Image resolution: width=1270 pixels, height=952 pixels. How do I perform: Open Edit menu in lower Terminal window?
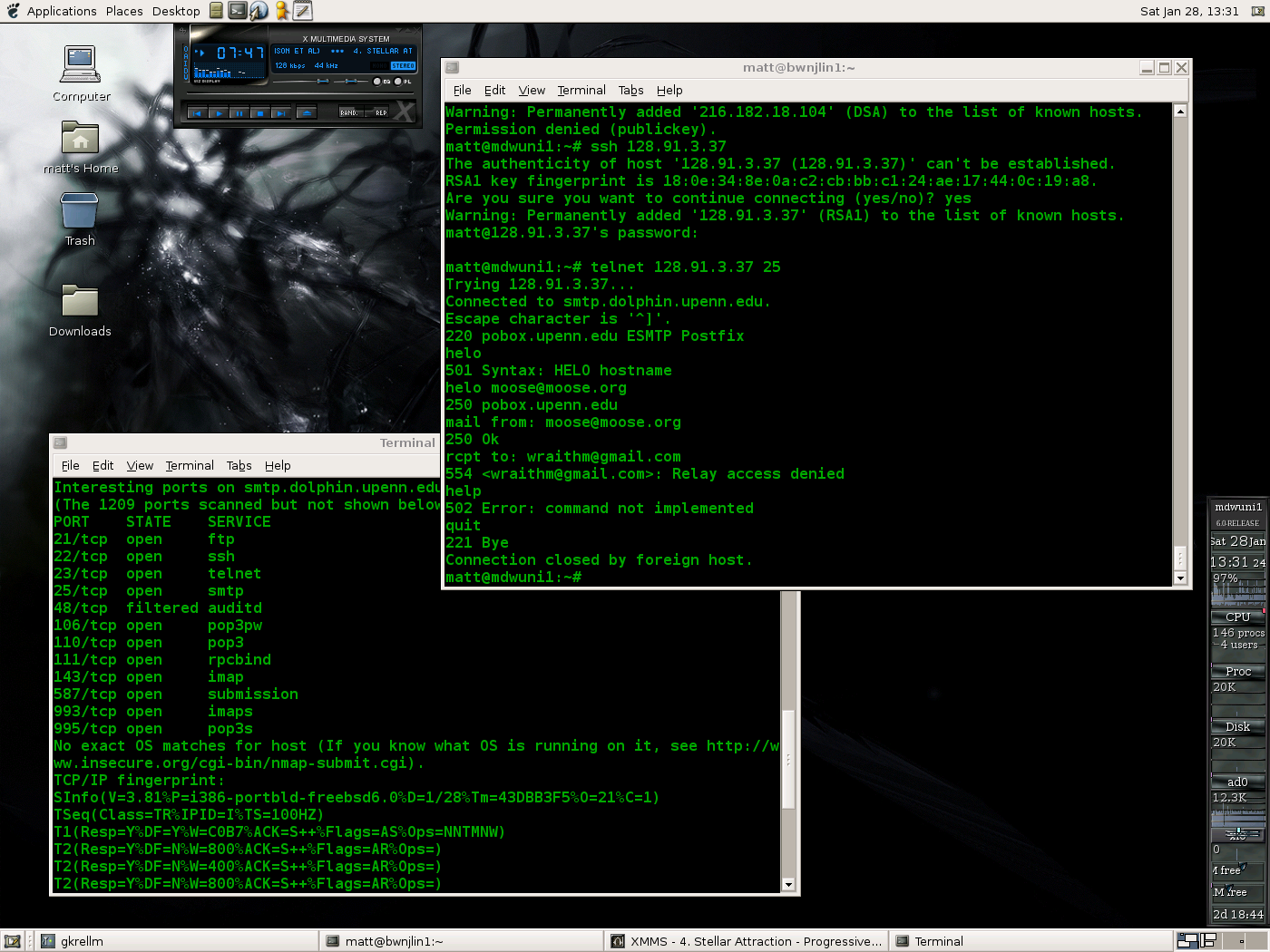[x=103, y=465]
